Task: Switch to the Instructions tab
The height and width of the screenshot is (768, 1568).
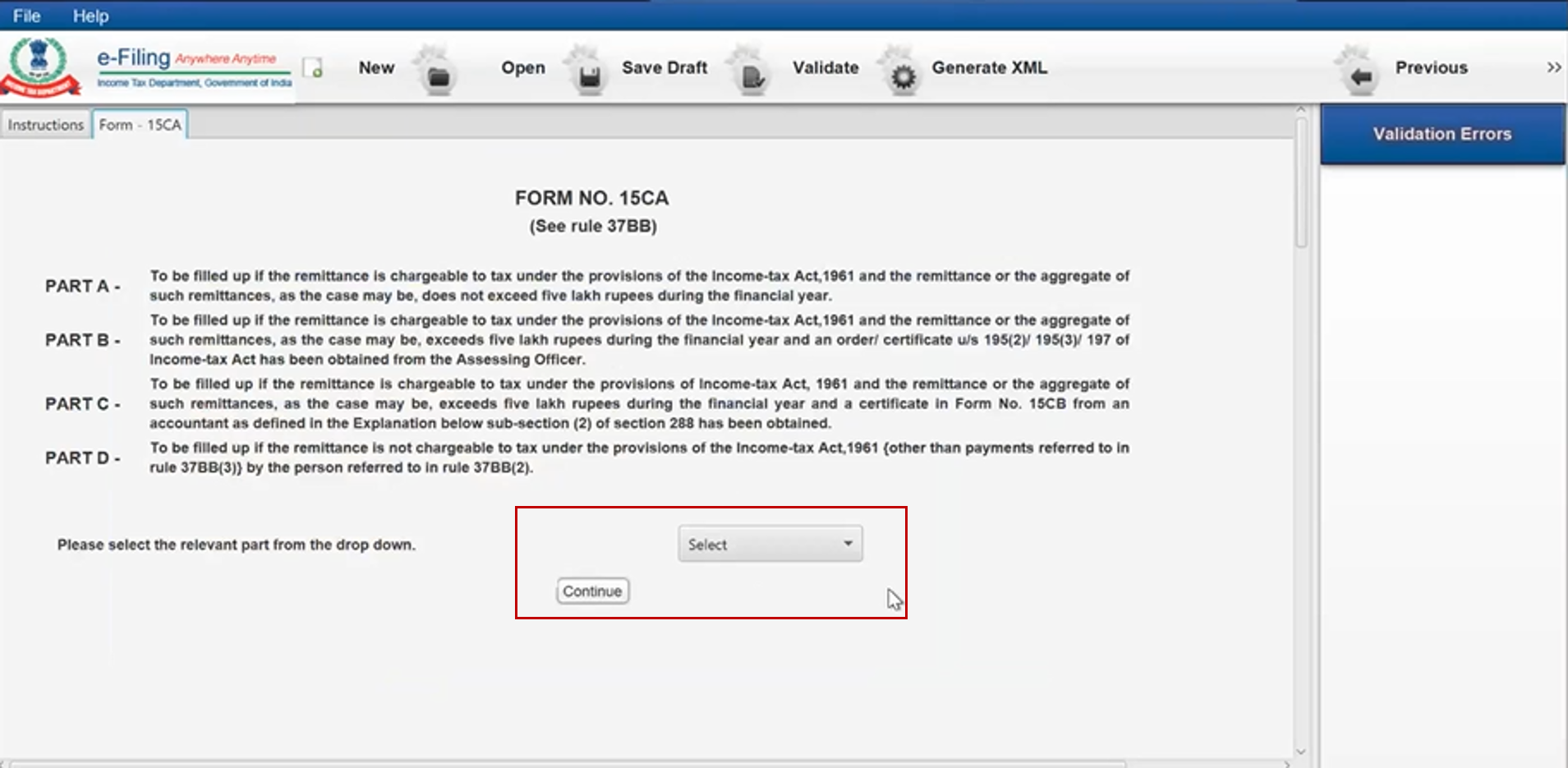Action: [46, 125]
